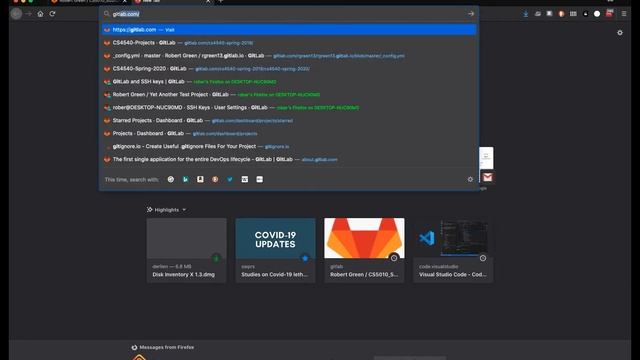Image resolution: width=640 pixels, height=360 pixels.
Task: Search with Bing one-off icon
Action: tap(185, 179)
